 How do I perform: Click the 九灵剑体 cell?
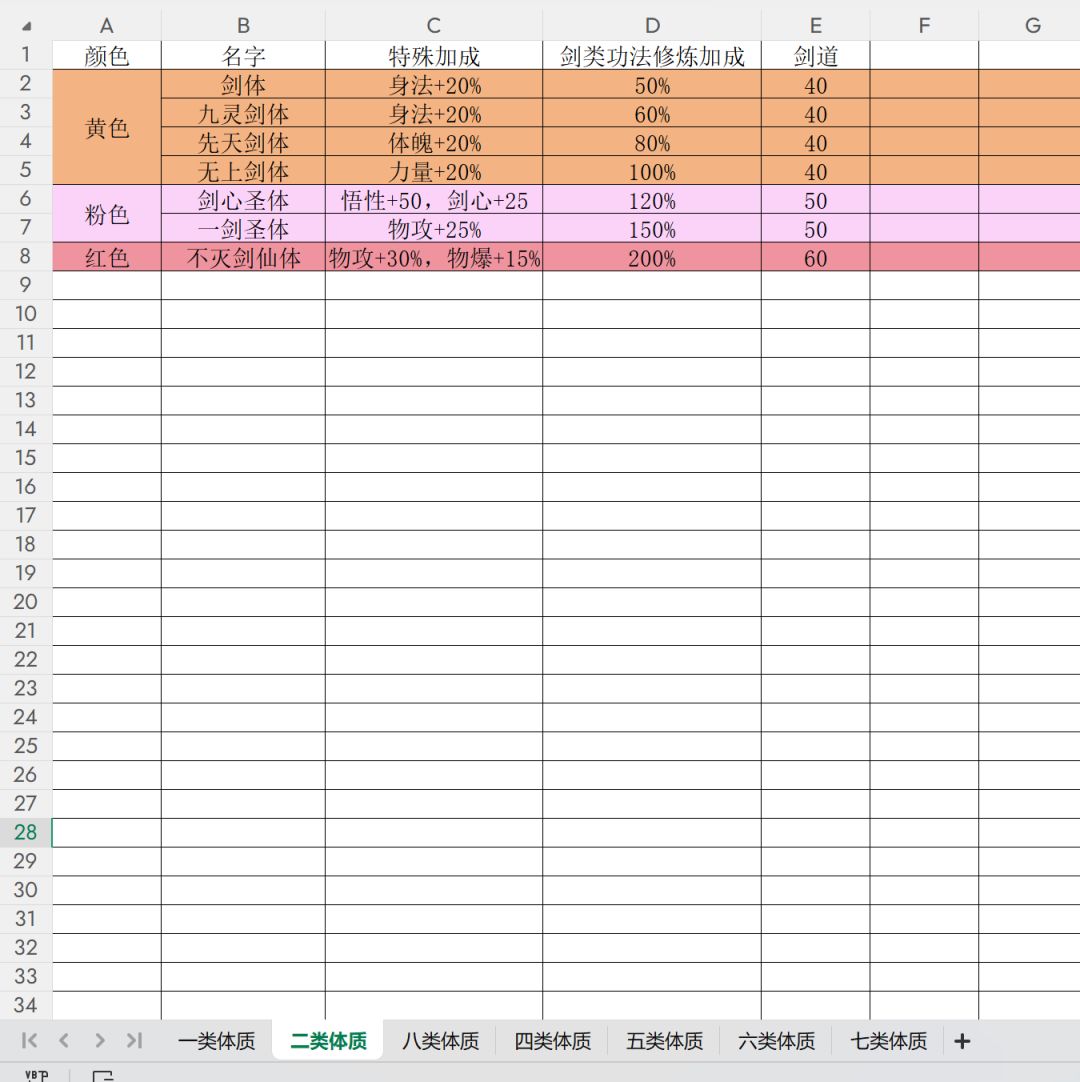(x=243, y=113)
